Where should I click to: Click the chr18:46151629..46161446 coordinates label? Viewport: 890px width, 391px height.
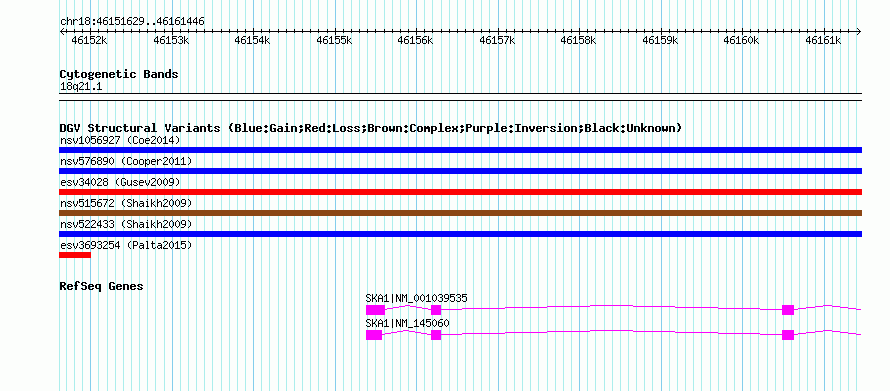132,22
